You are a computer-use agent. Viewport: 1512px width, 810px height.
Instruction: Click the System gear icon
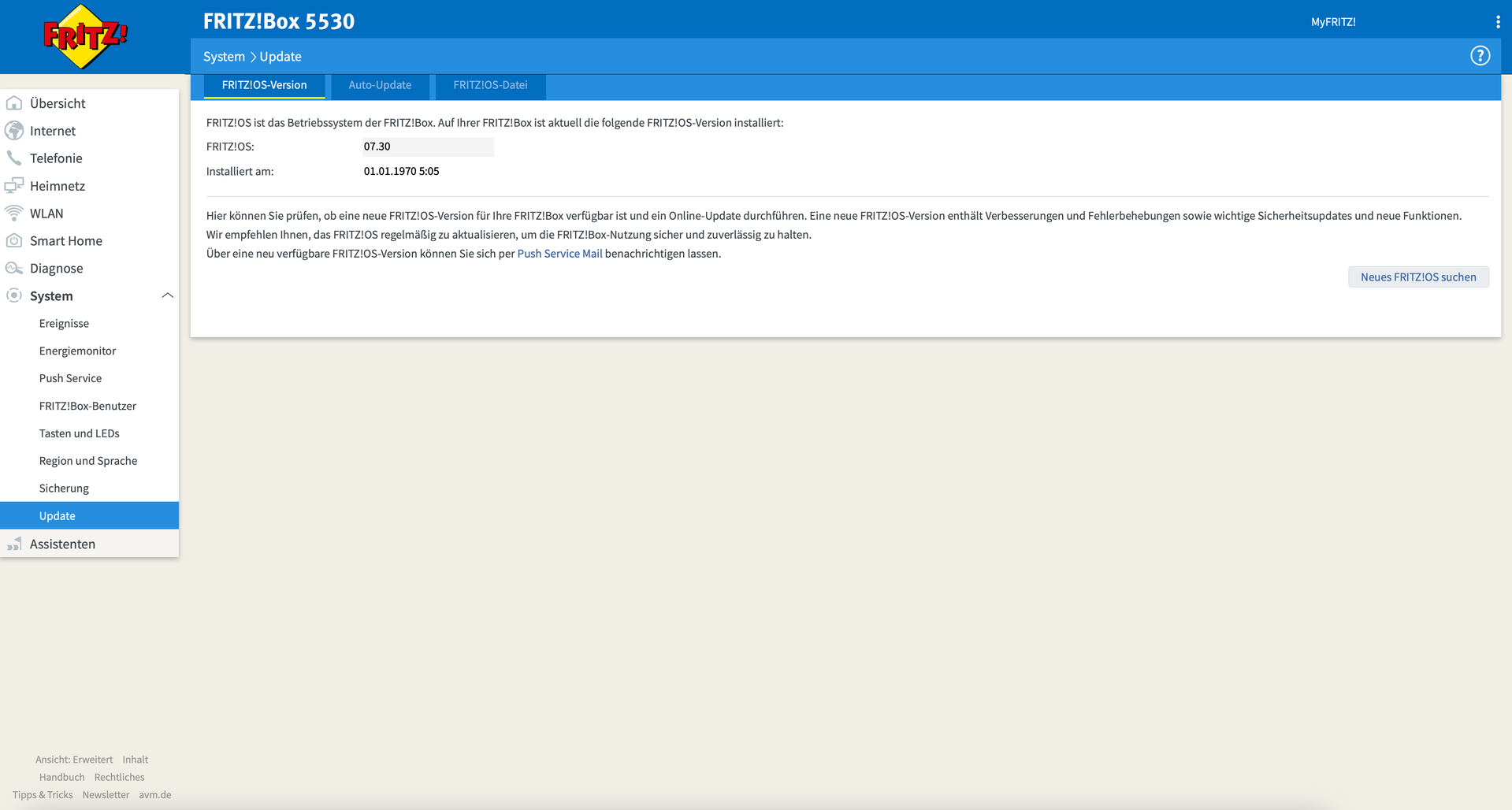click(x=14, y=295)
